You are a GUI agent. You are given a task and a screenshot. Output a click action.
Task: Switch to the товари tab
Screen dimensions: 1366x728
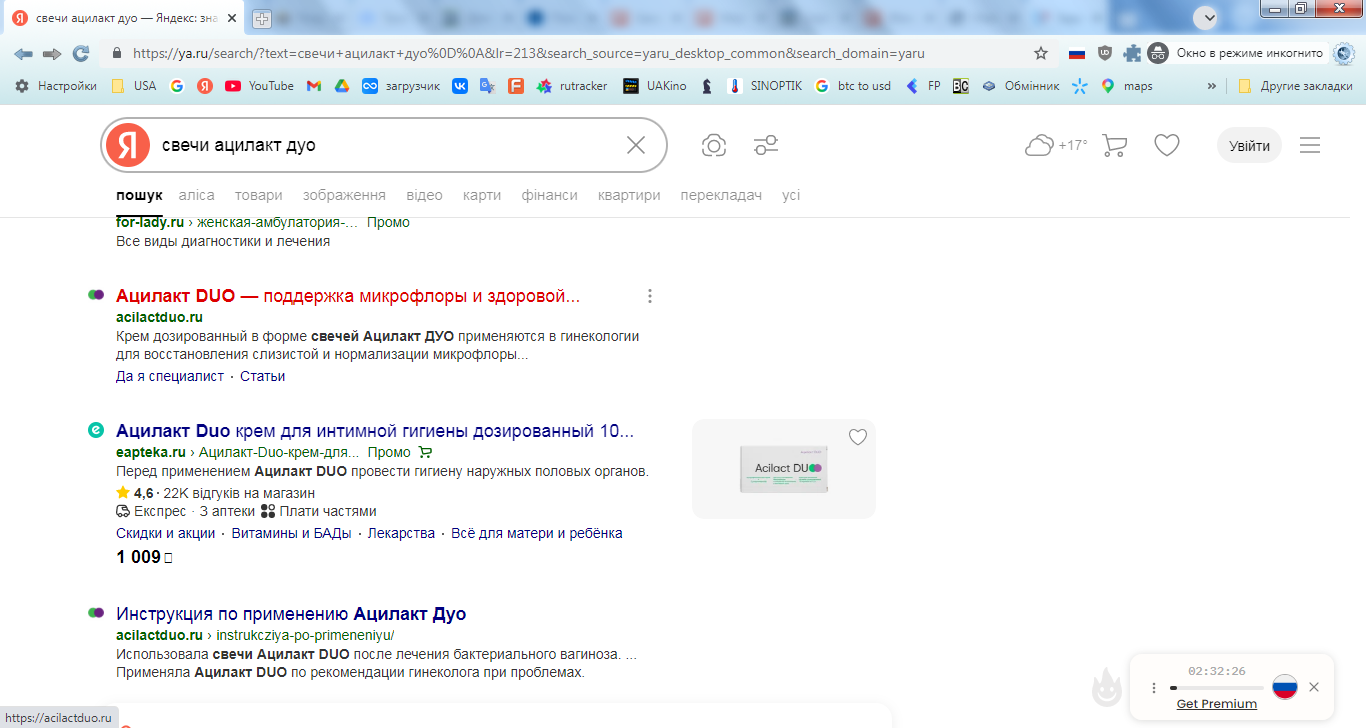coord(259,195)
